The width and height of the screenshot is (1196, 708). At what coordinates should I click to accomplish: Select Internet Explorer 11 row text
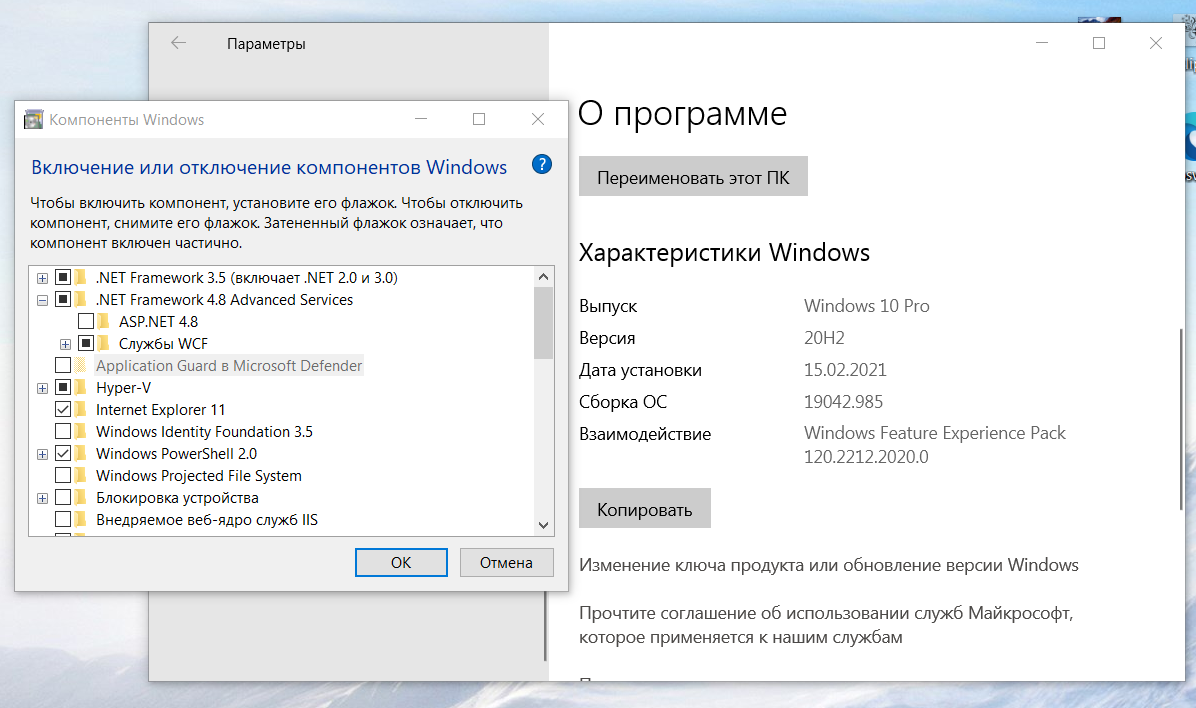pos(160,410)
